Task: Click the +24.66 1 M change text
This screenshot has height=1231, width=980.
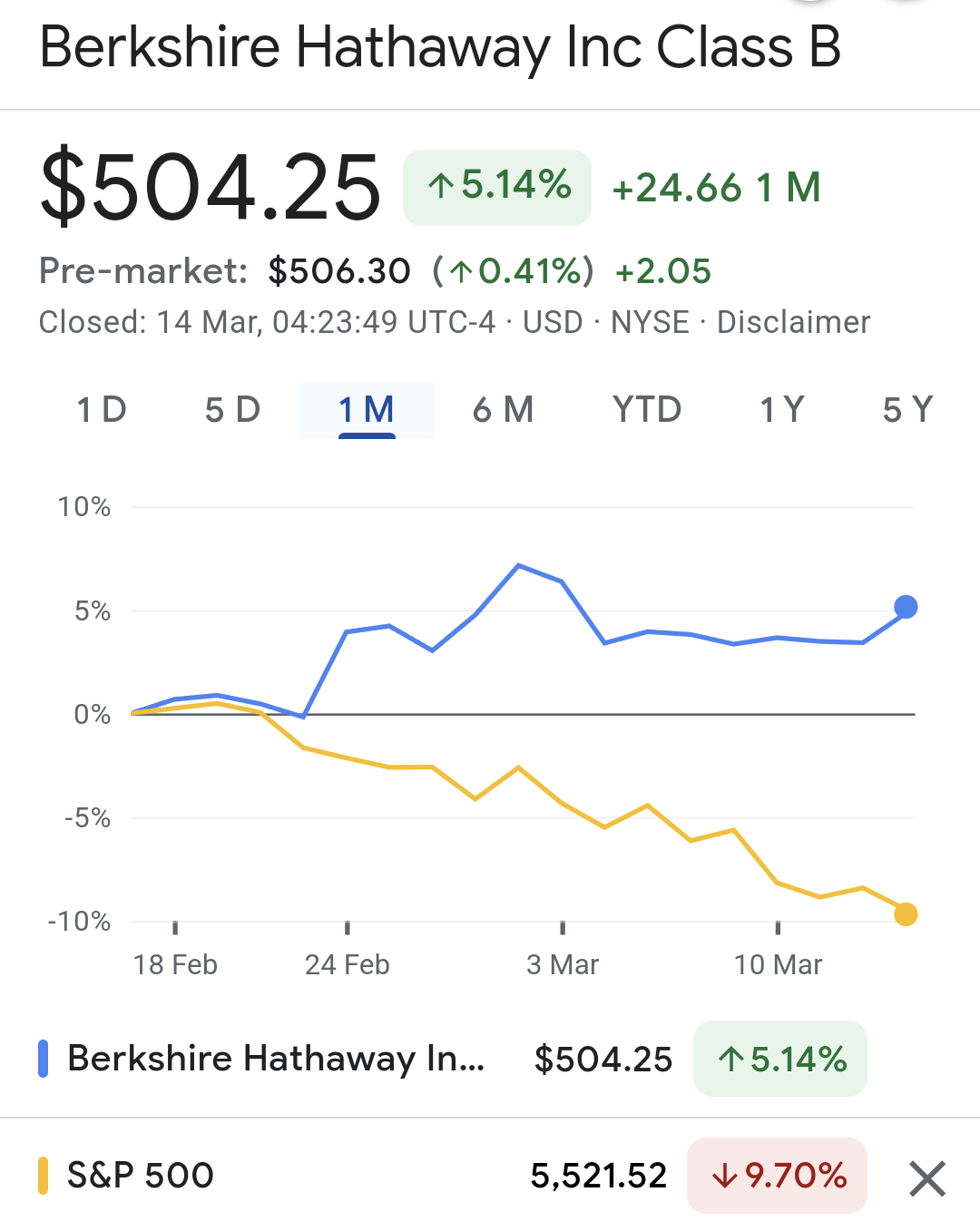Action: tap(717, 188)
